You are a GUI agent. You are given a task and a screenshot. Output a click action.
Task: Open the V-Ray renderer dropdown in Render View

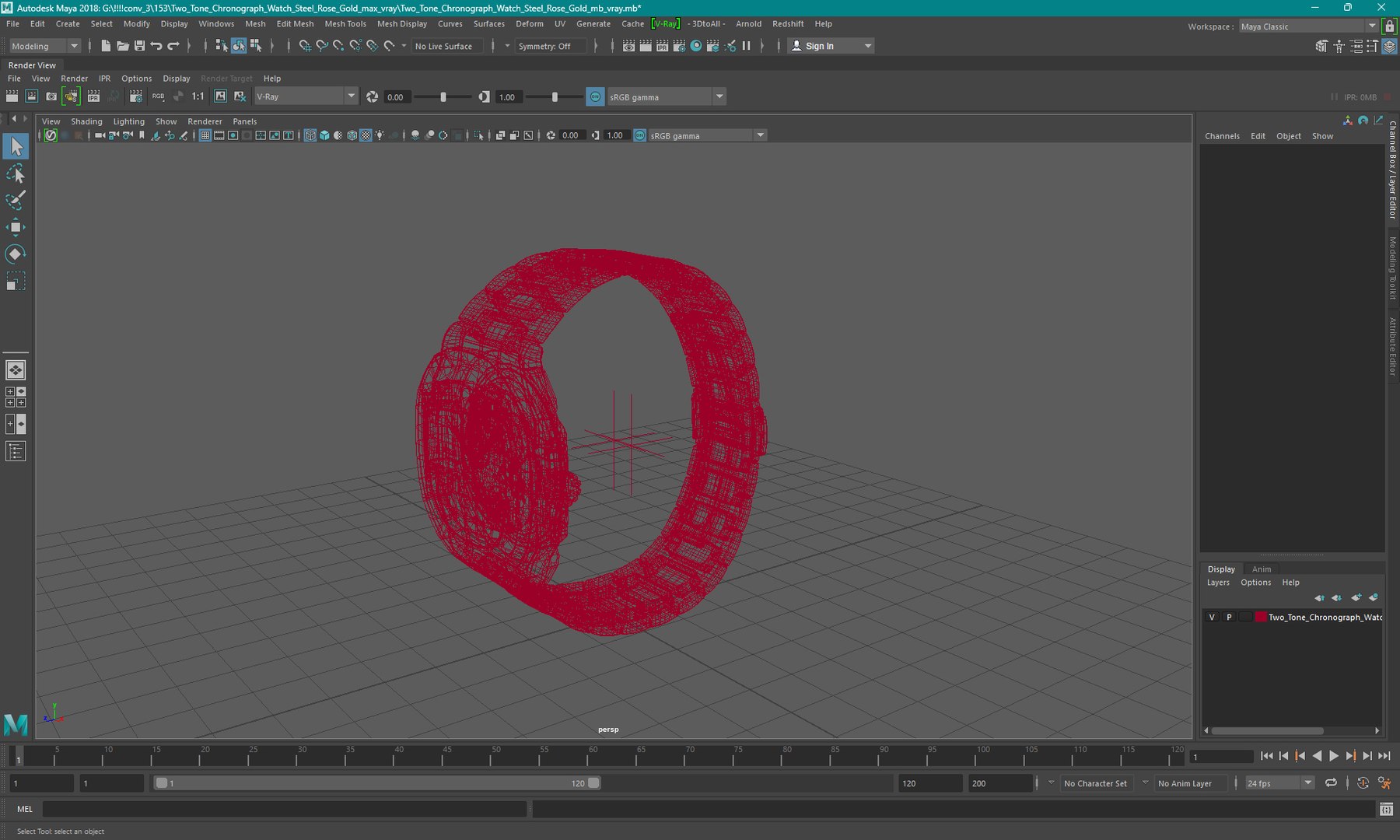coord(306,96)
